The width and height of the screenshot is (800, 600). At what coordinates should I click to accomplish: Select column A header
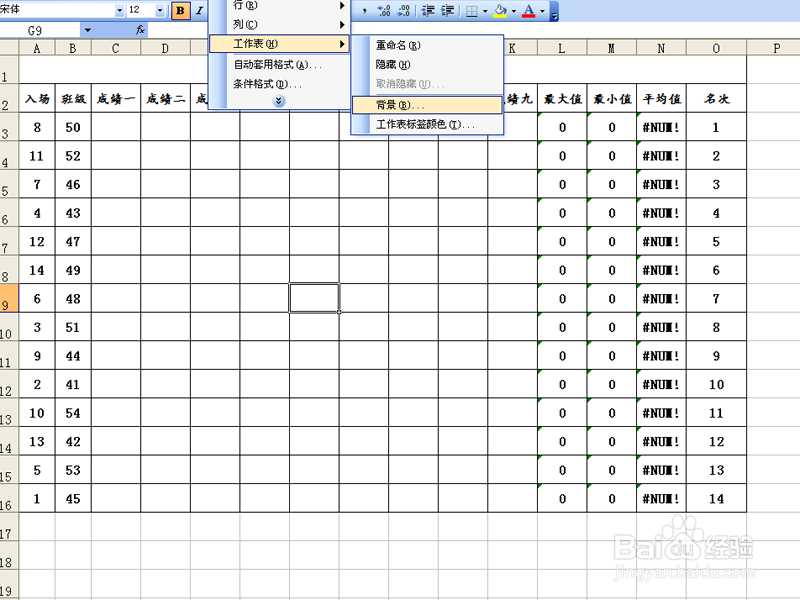(37, 48)
